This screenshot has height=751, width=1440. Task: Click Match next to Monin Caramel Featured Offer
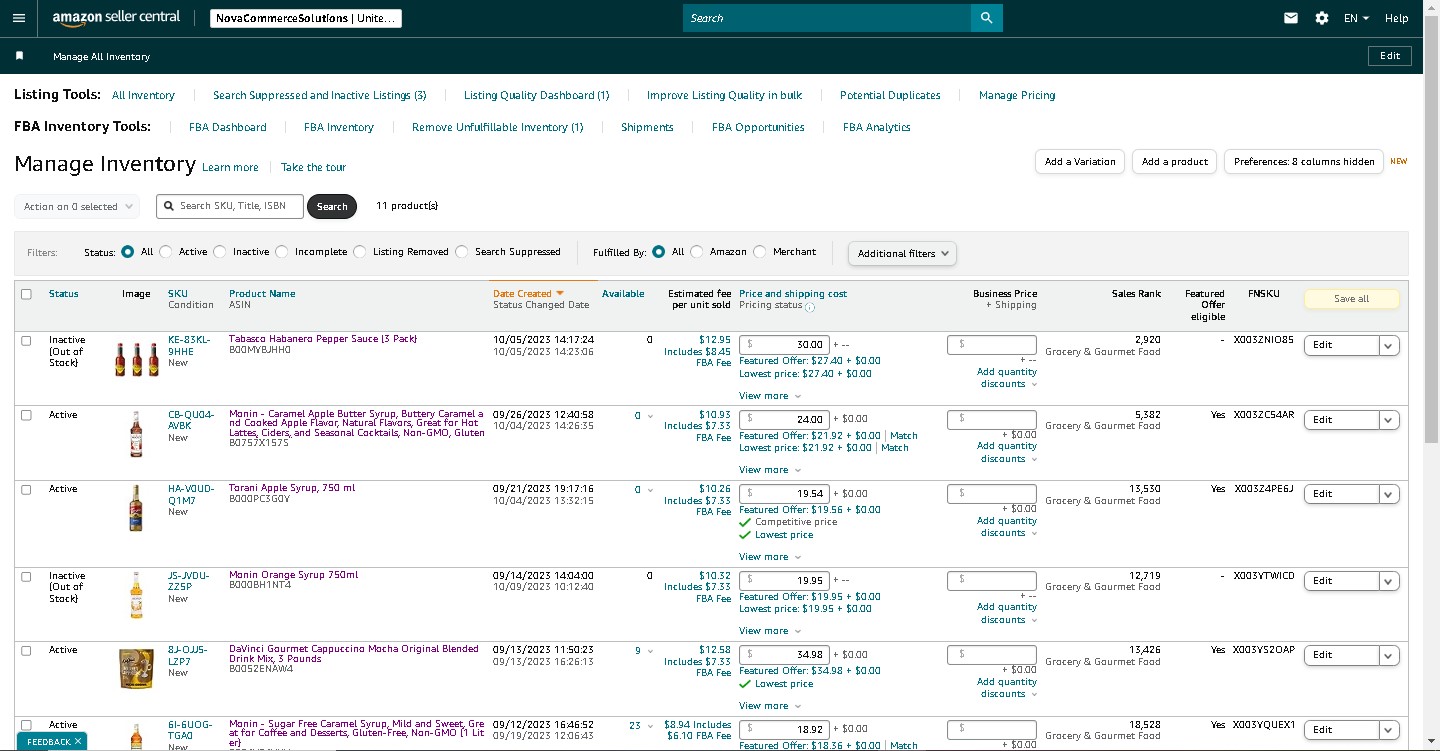(x=903, y=436)
